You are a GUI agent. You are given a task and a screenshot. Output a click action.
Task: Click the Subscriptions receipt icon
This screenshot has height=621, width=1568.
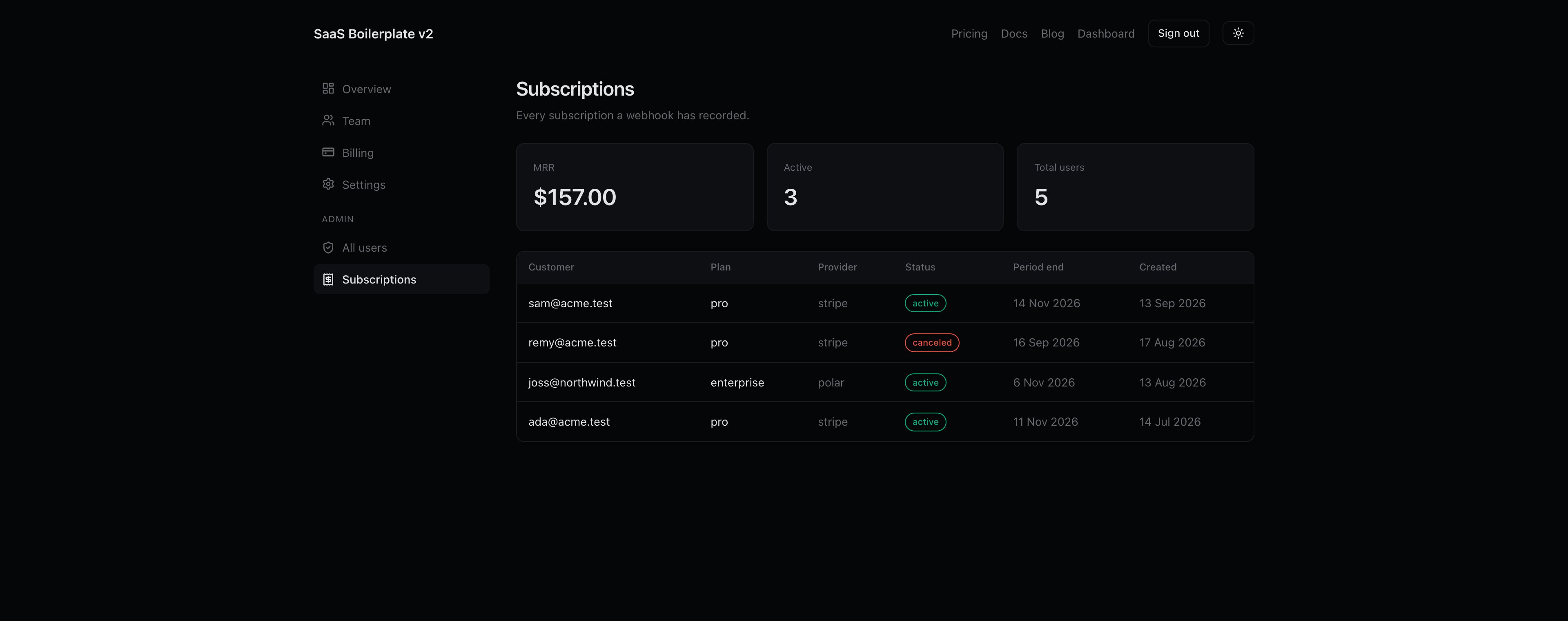328,279
